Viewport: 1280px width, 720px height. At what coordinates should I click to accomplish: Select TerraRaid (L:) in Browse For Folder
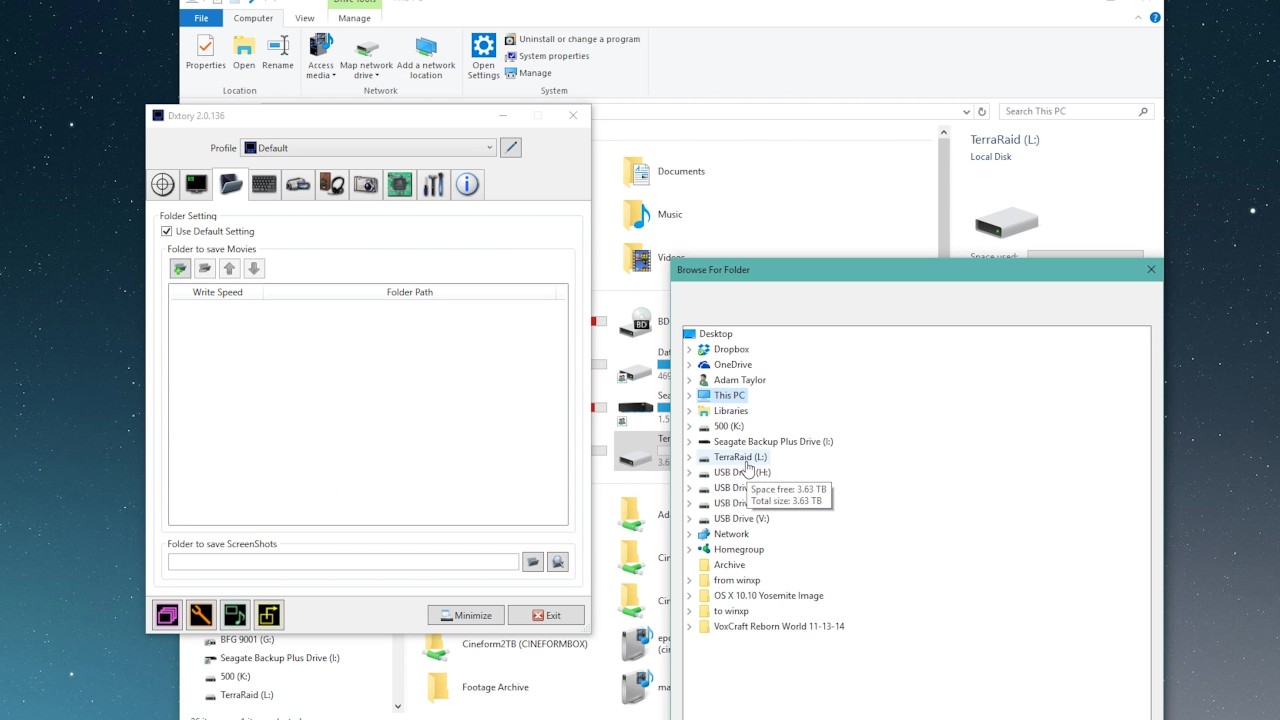point(740,457)
